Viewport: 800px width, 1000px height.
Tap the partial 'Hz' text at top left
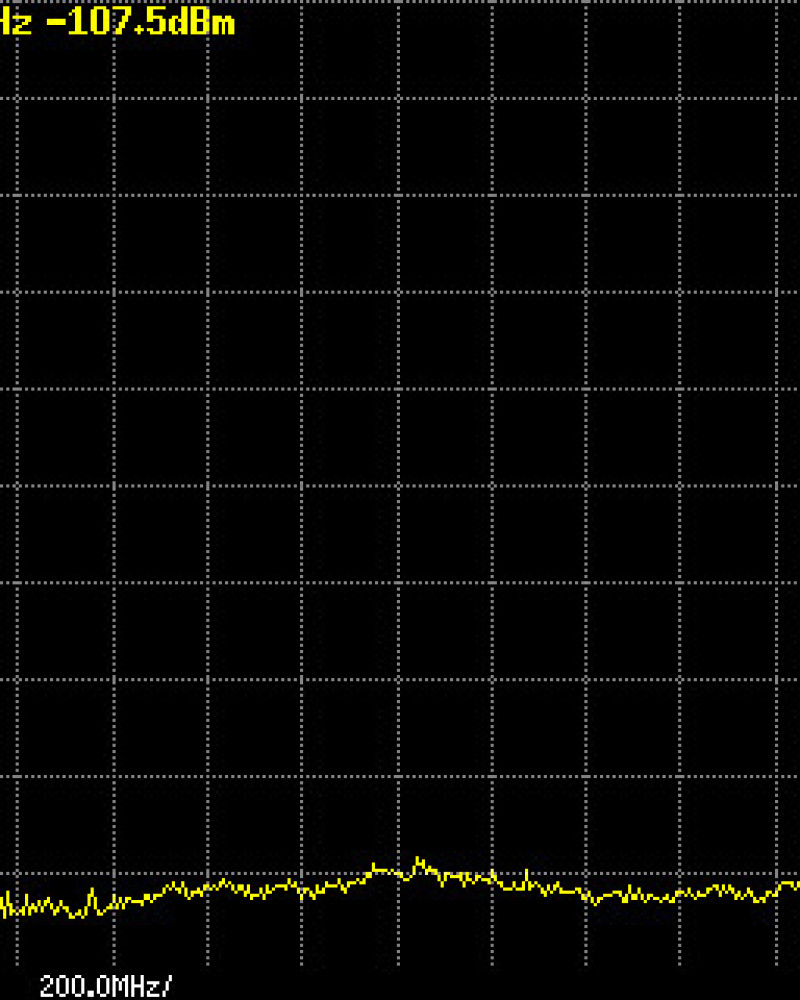click(x=16, y=22)
